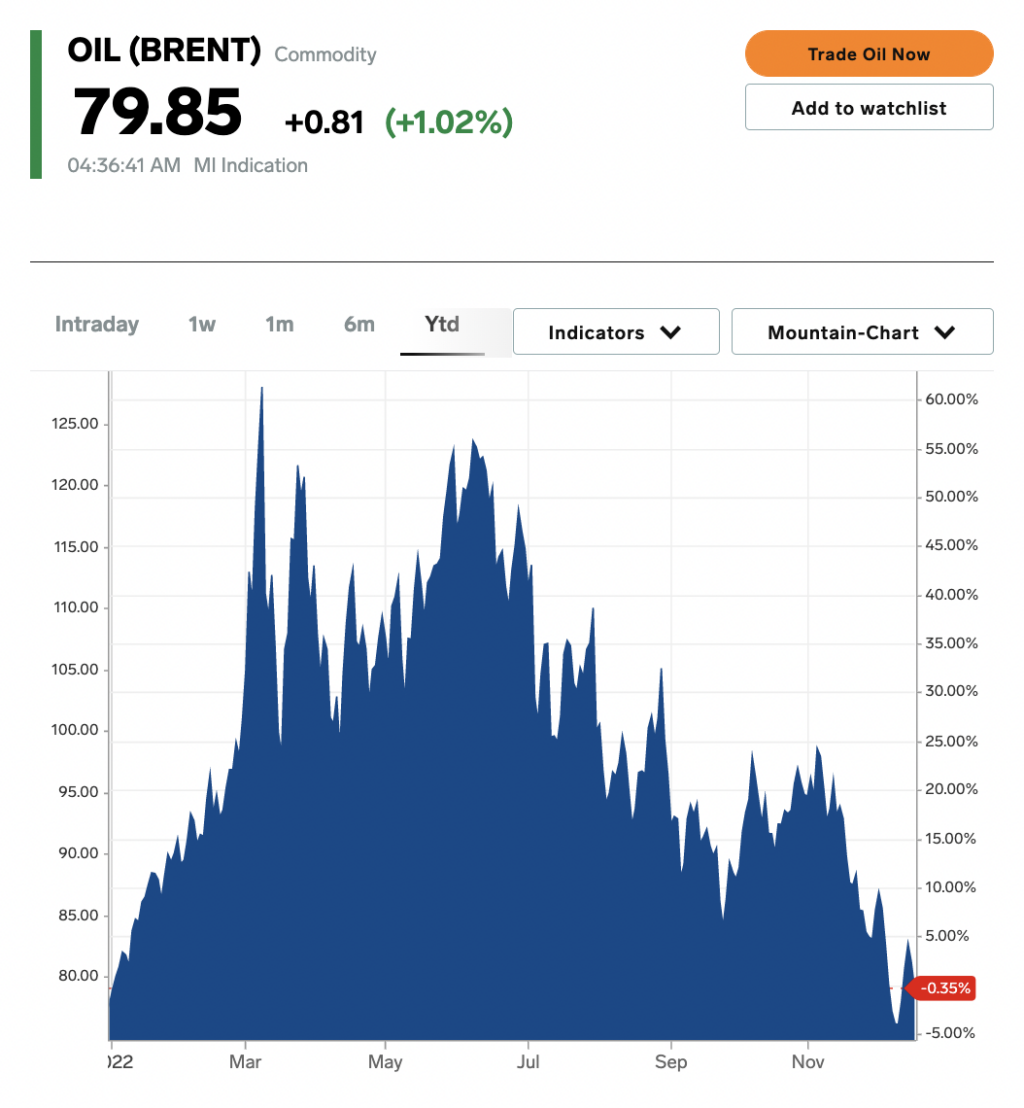This screenshot has height=1108, width=1024.
Task: Select the Ytd tab
Action: tap(442, 324)
